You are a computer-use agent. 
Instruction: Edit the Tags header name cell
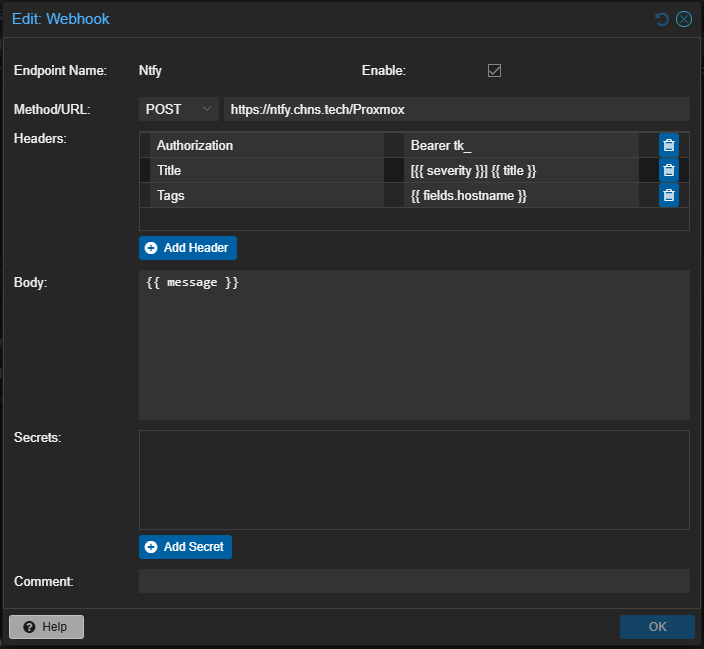coord(267,195)
